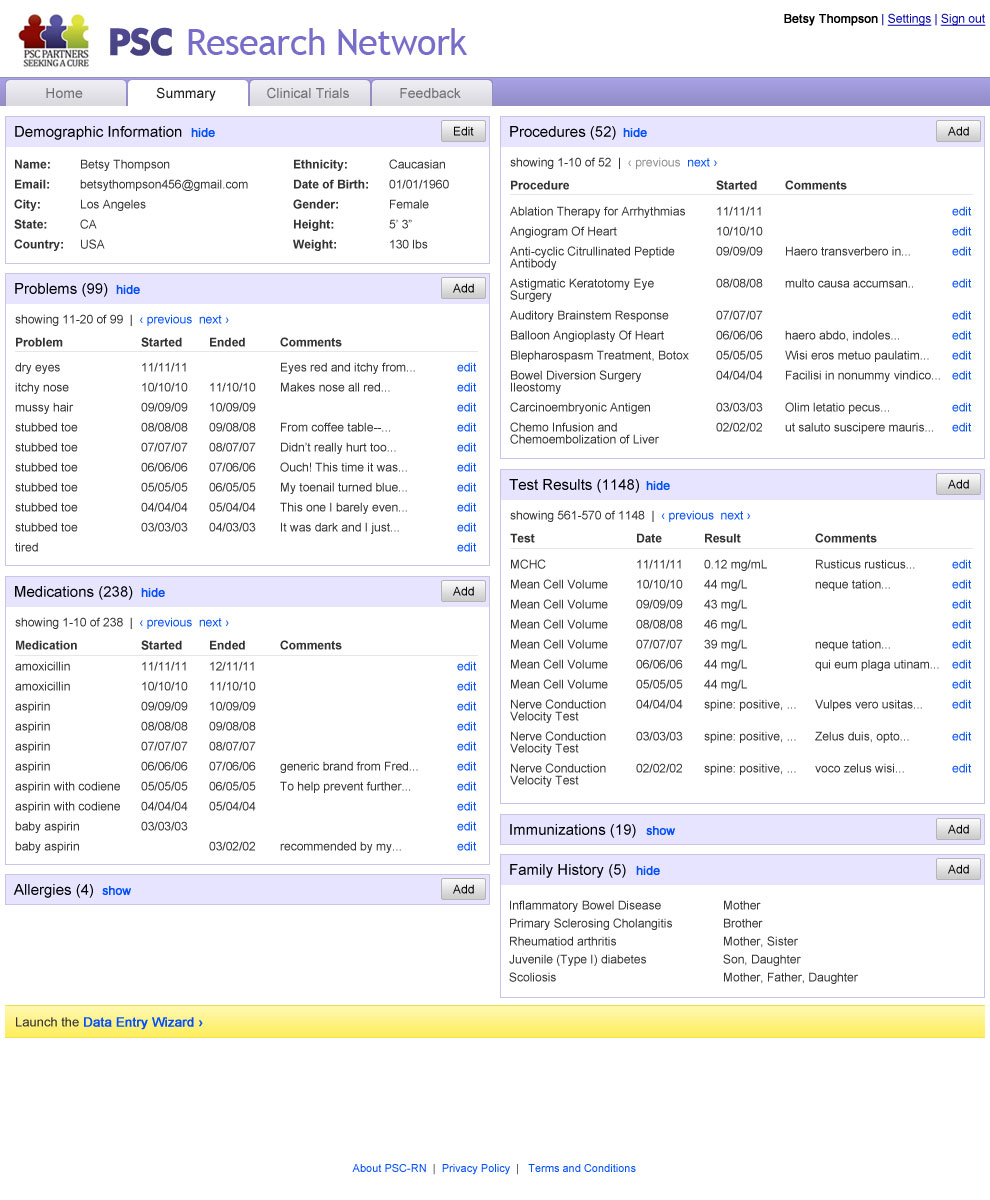Go to previous page of Test Results
The height and width of the screenshot is (1200, 990).
click(690, 516)
